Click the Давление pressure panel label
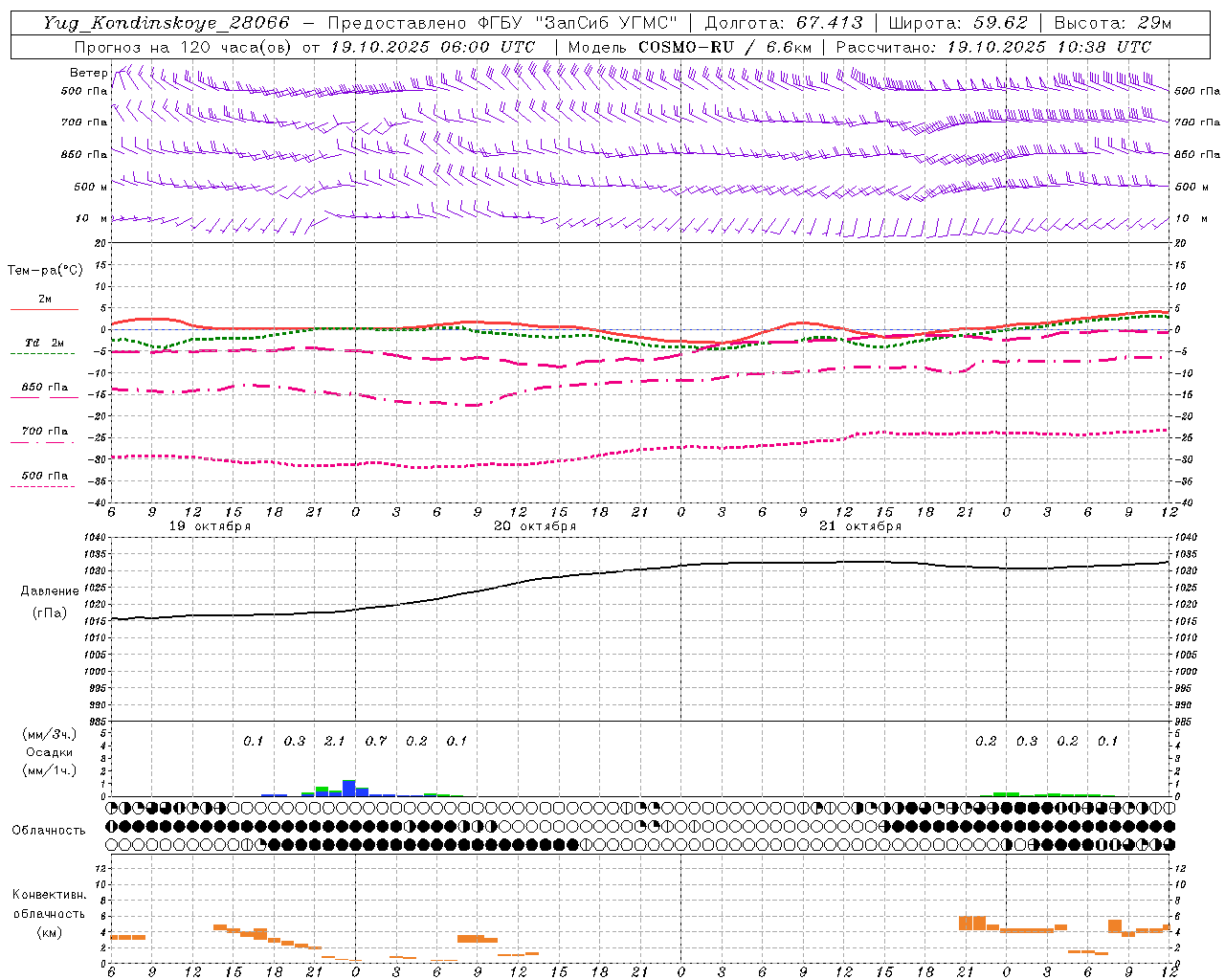Image resolution: width=1225 pixels, height=980 pixels. (x=48, y=591)
